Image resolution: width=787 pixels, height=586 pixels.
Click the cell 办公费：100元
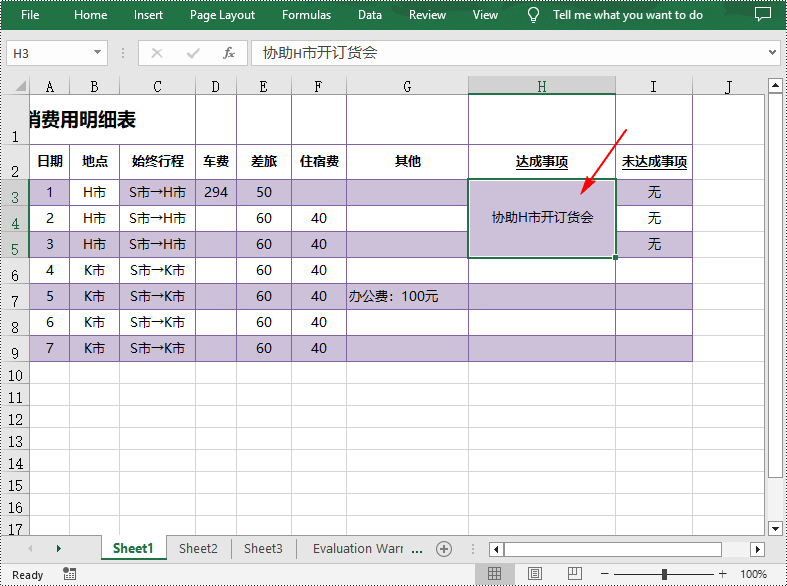coord(408,297)
